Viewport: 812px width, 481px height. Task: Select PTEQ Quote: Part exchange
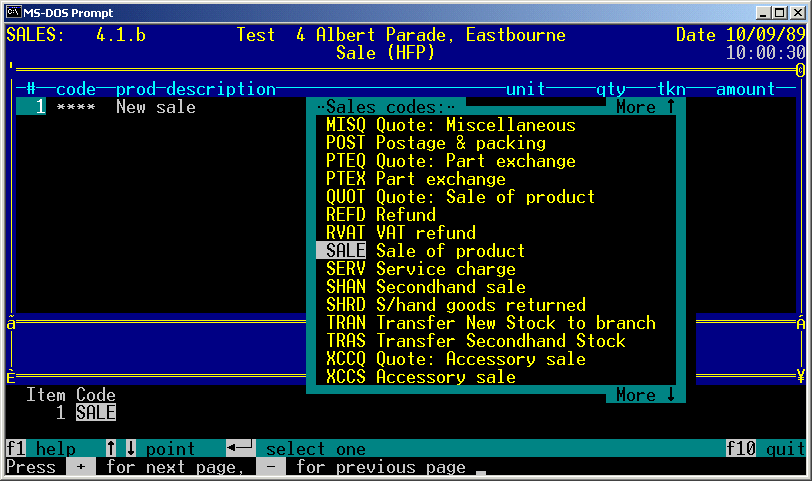coord(450,161)
